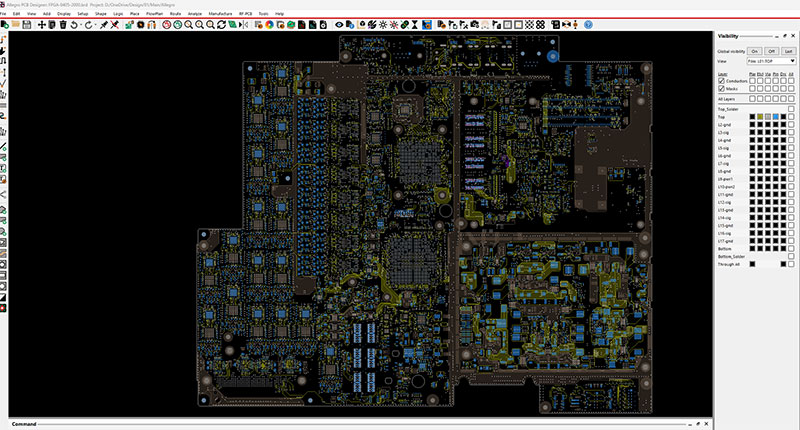Click Global visibility On button

pyautogui.click(x=755, y=52)
